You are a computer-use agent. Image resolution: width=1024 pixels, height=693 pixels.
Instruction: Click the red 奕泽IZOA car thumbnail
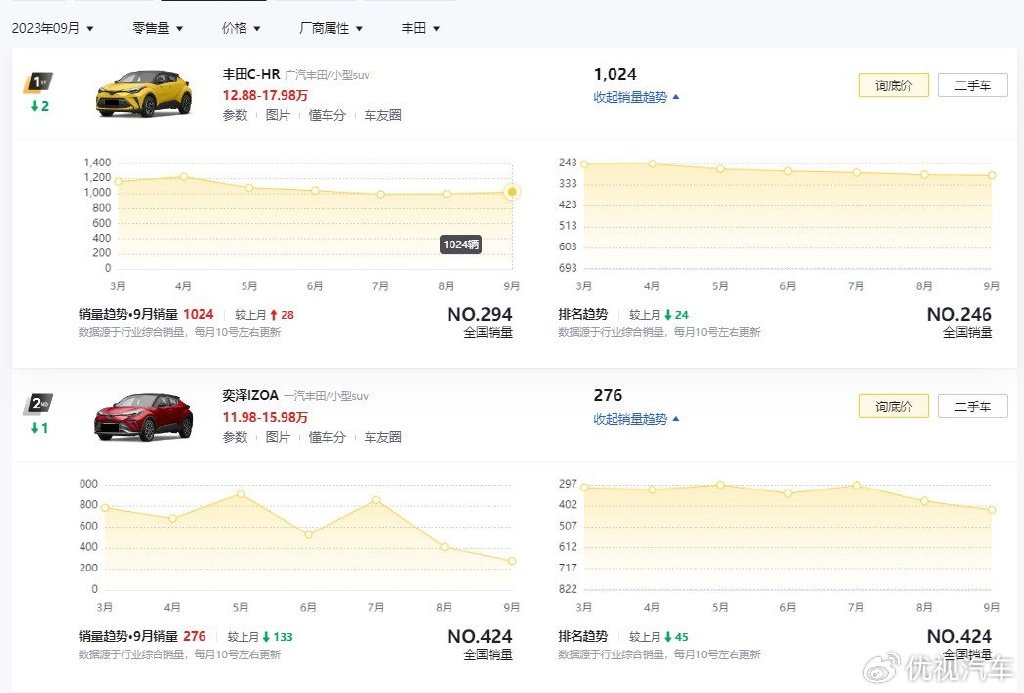pyautogui.click(x=144, y=416)
